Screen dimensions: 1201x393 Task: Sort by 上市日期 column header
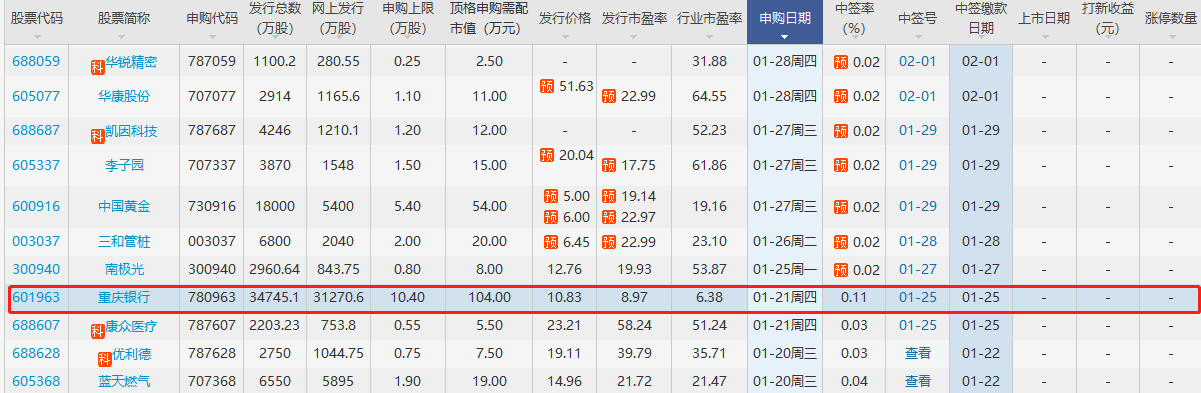(x=1043, y=19)
